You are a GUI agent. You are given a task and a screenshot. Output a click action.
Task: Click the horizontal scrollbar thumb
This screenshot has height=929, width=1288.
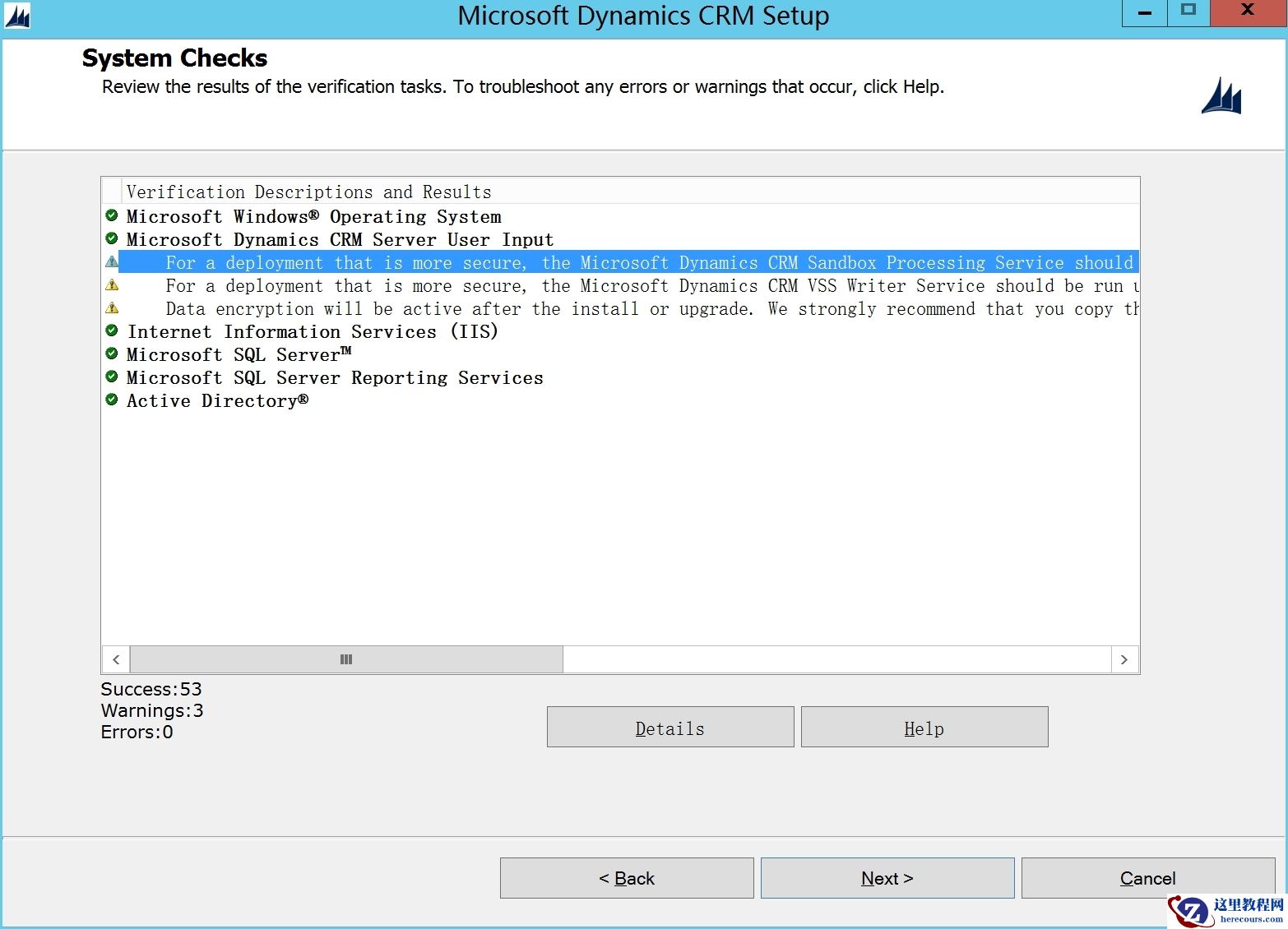coord(346,659)
